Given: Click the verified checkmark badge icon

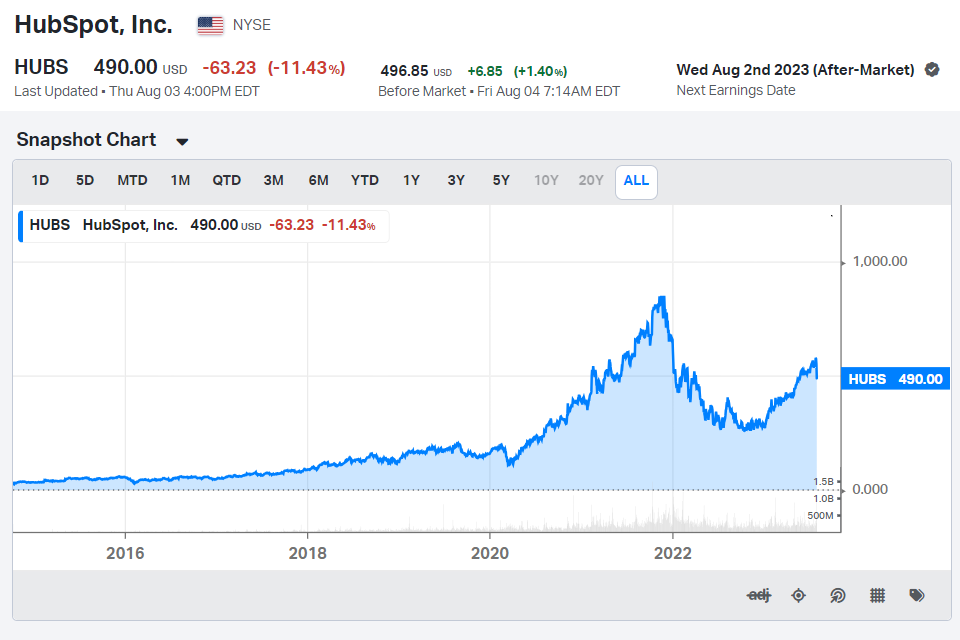Looking at the screenshot, I should coord(932,70).
